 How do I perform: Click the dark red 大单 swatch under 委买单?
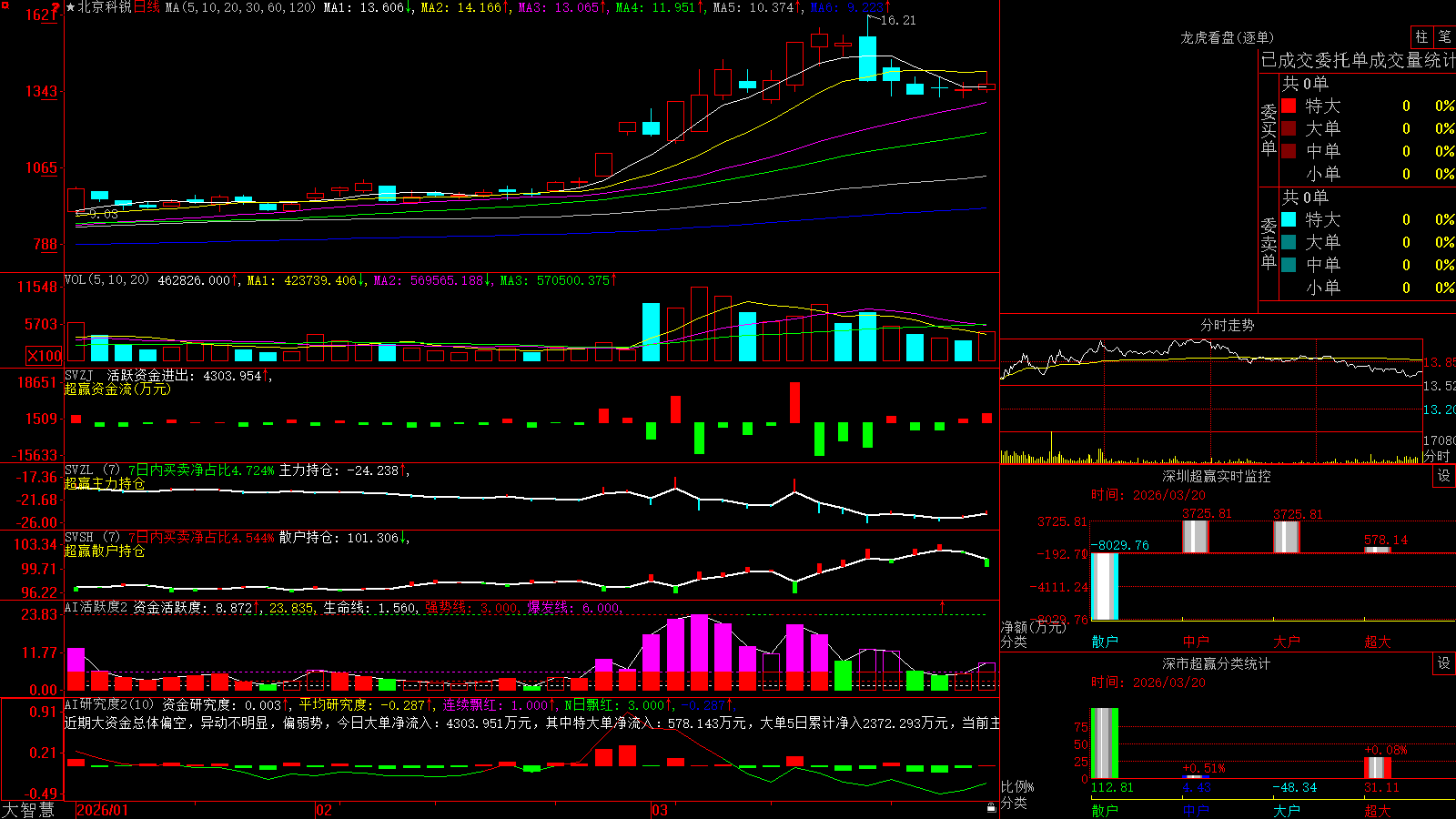tap(1289, 128)
